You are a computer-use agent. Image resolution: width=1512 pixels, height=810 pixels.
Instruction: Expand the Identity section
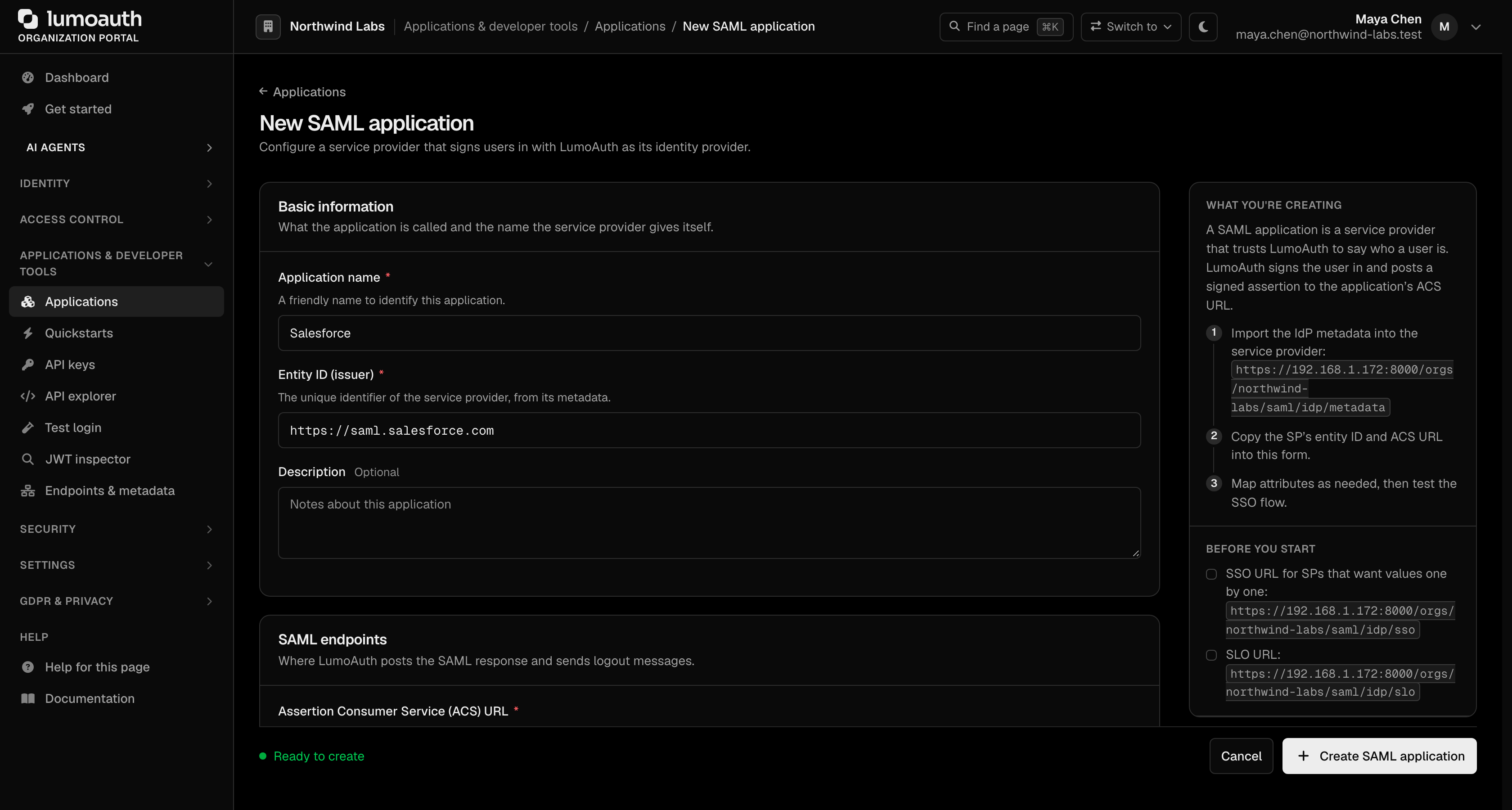pyautogui.click(x=116, y=184)
